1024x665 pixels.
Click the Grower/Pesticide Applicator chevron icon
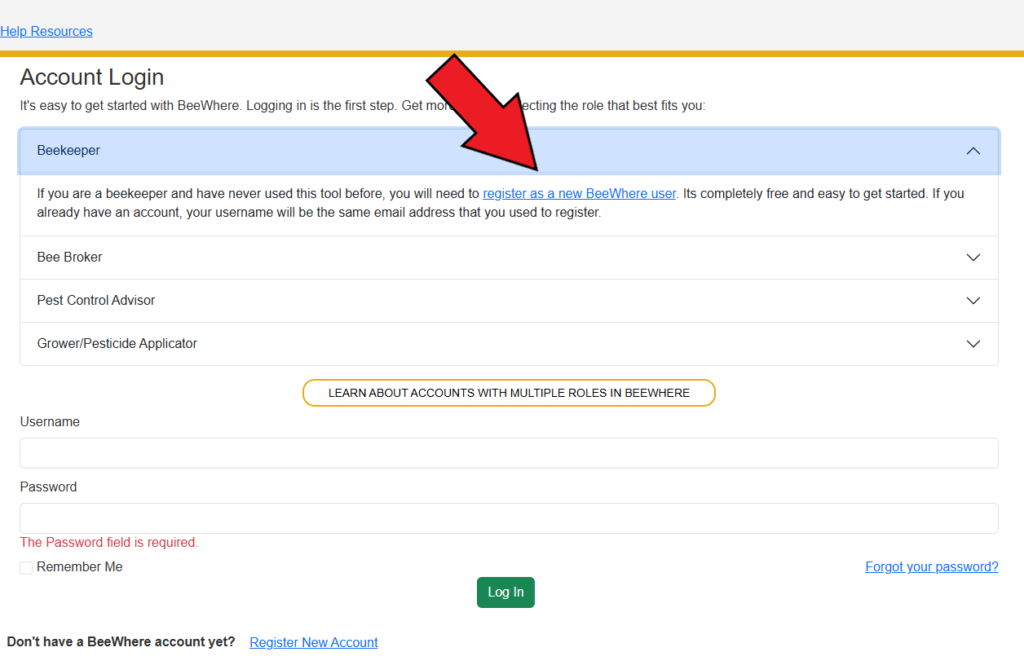972,343
